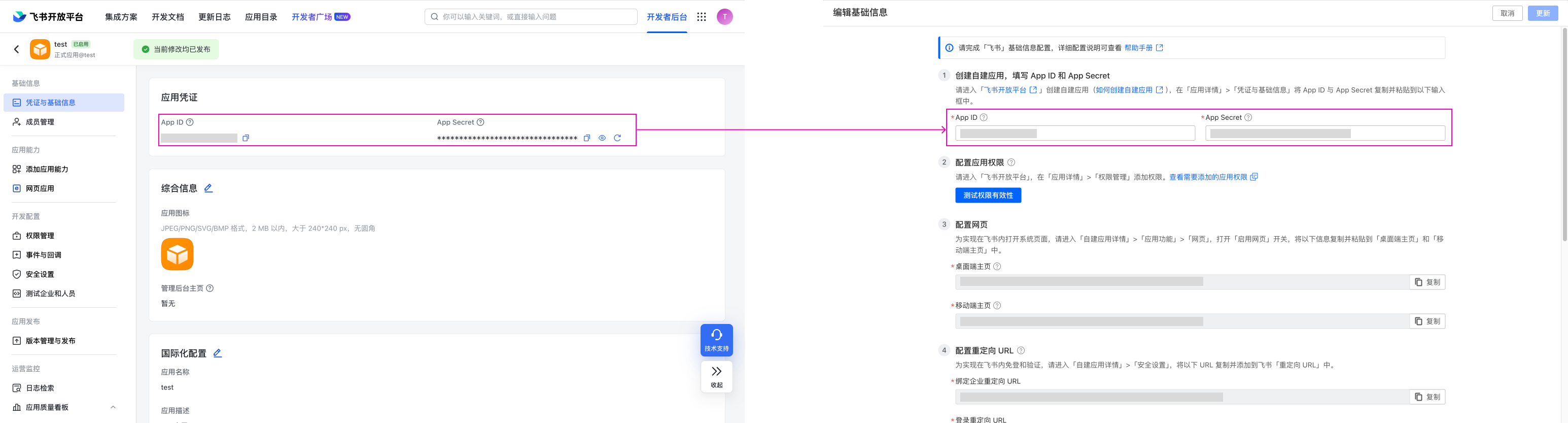This screenshot has height=423, width=1568.
Task: Focus the App ID input in the edit form
Action: tap(1075, 134)
